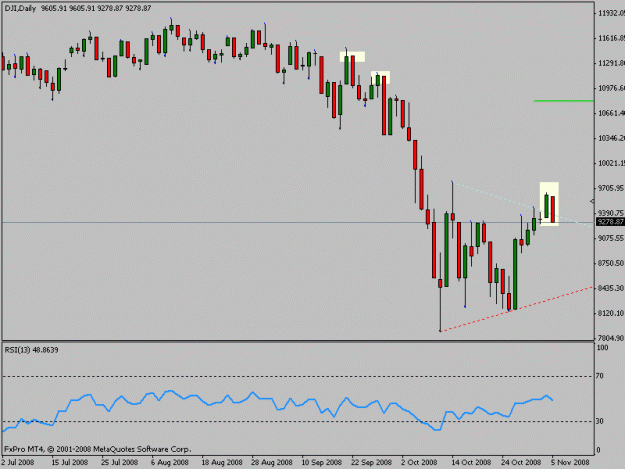Click the 6 Aug 2008 date label
Viewport: 625px width, 469px height.
coord(170,462)
